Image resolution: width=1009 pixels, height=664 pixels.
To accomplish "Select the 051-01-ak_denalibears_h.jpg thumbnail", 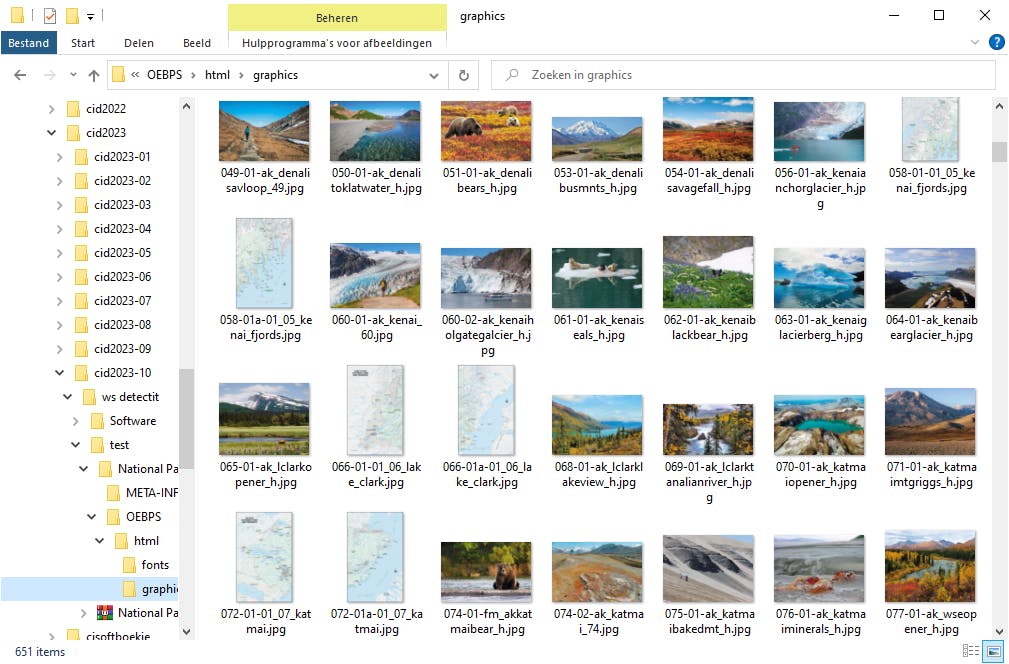I will tap(486, 131).
